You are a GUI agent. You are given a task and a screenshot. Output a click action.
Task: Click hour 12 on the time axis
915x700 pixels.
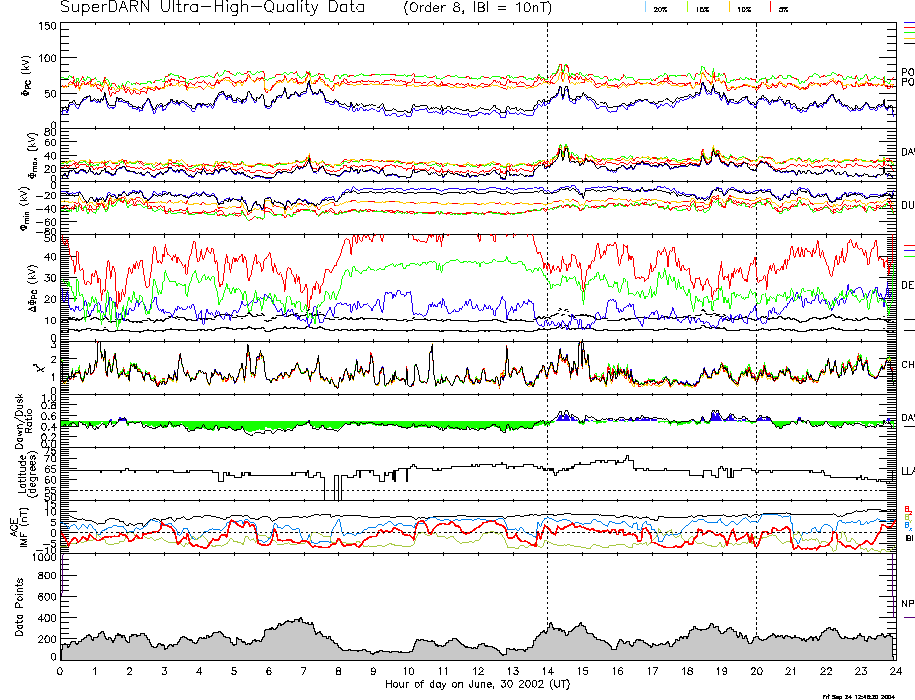[478, 673]
